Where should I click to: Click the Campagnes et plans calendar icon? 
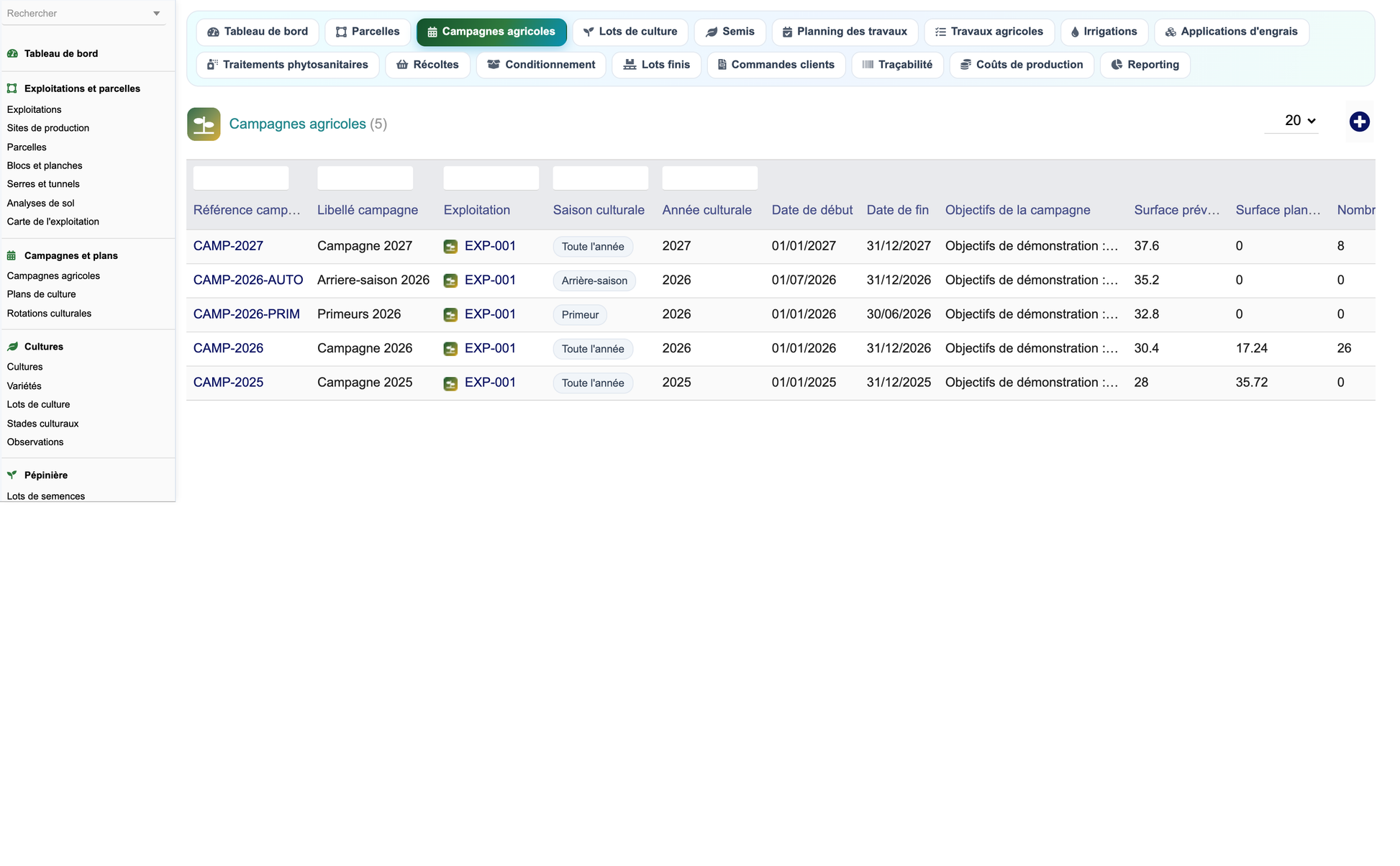click(x=12, y=255)
